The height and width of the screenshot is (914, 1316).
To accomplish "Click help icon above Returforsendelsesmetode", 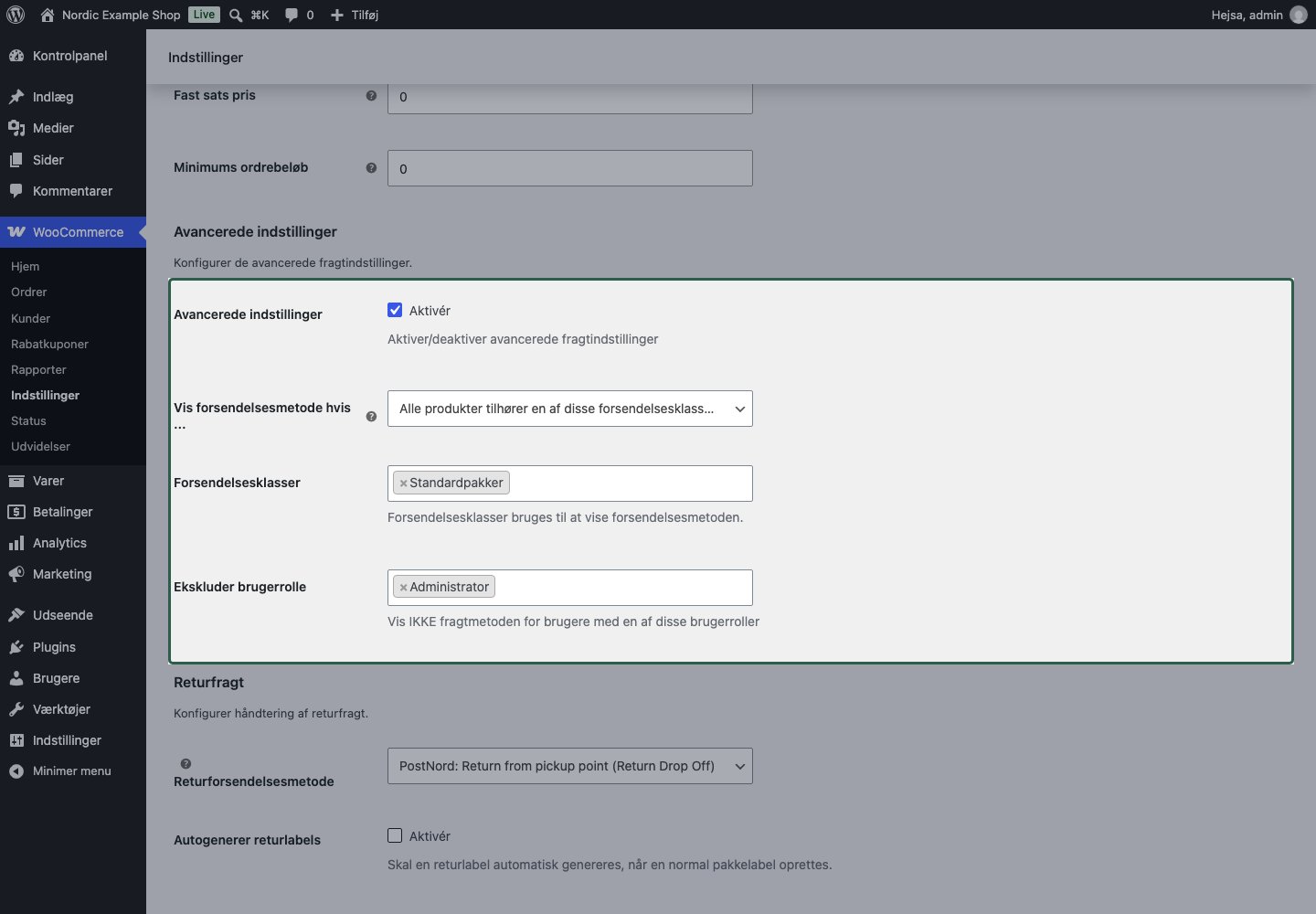I will point(186,763).
